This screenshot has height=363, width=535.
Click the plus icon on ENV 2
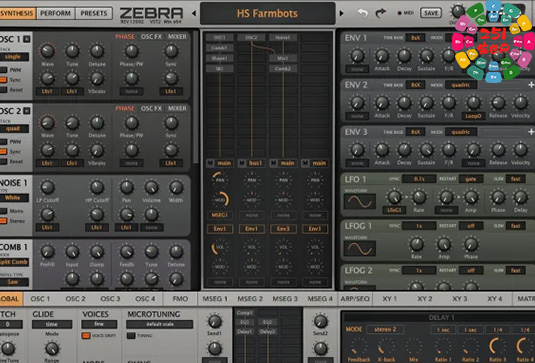click(531, 85)
